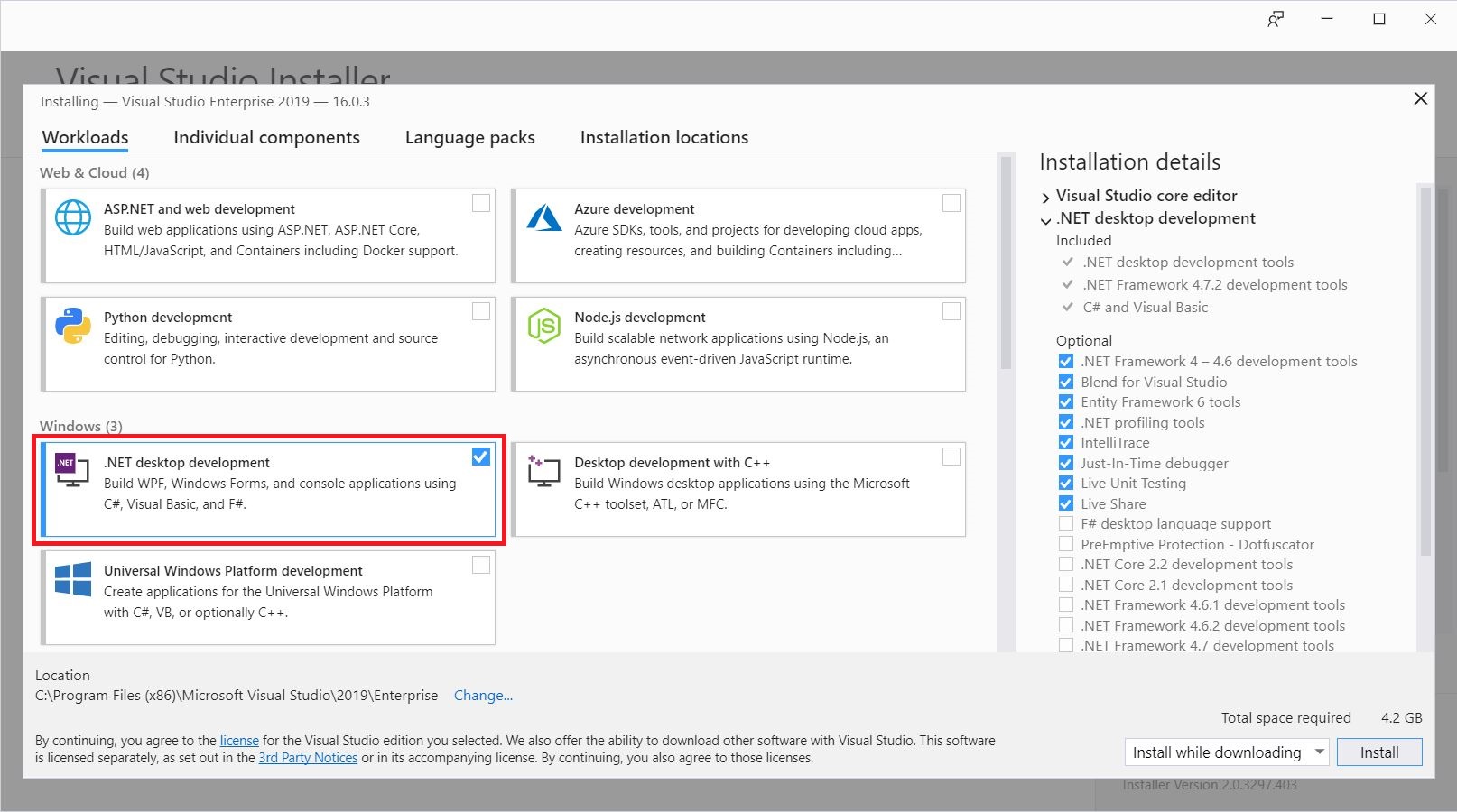This screenshot has height=812, width=1457.
Task: Click the Python development logo icon
Action: tap(73, 327)
